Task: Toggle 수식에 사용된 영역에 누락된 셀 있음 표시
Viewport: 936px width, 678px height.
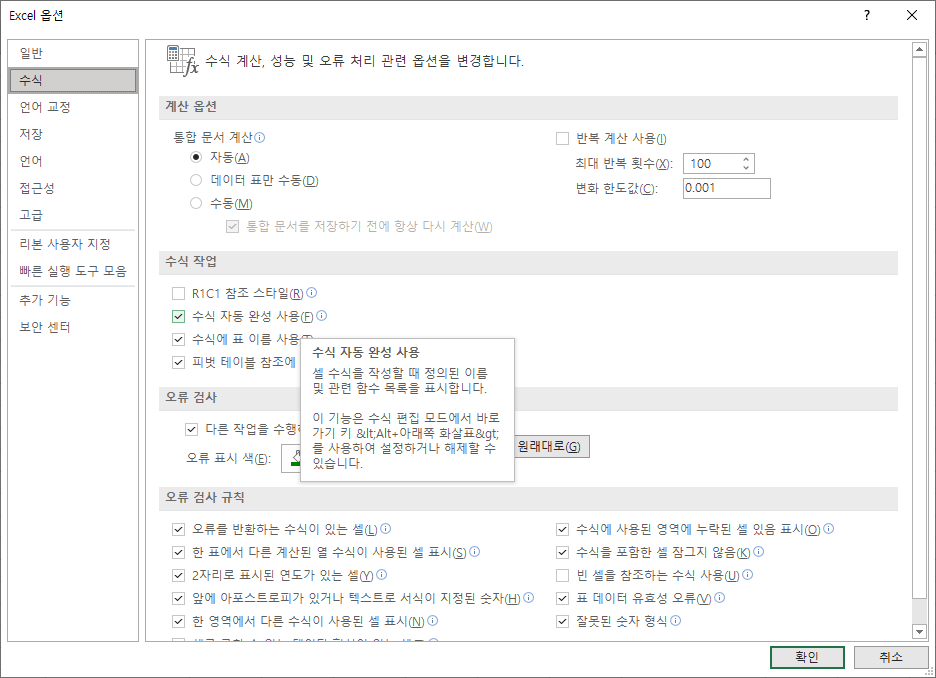Action: tap(562, 529)
